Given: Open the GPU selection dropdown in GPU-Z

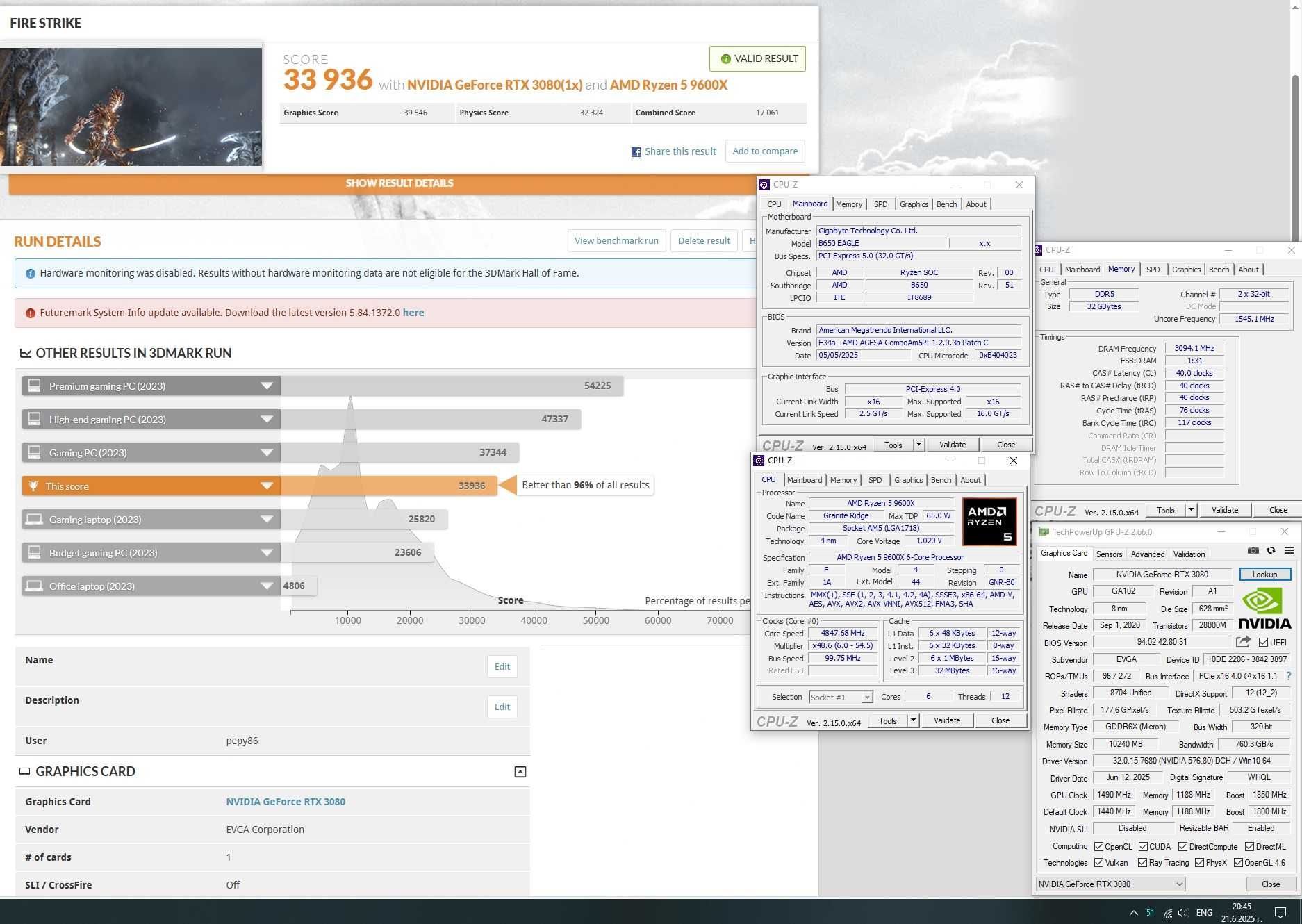Looking at the screenshot, I should (x=1110, y=884).
